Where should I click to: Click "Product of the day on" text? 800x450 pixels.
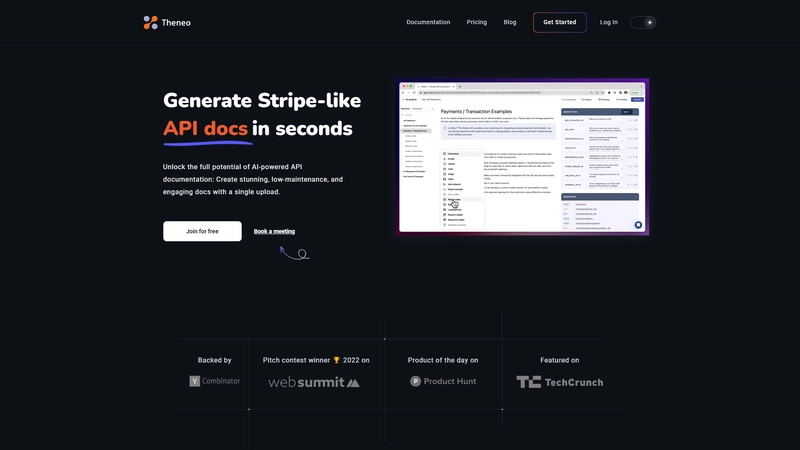click(x=443, y=360)
